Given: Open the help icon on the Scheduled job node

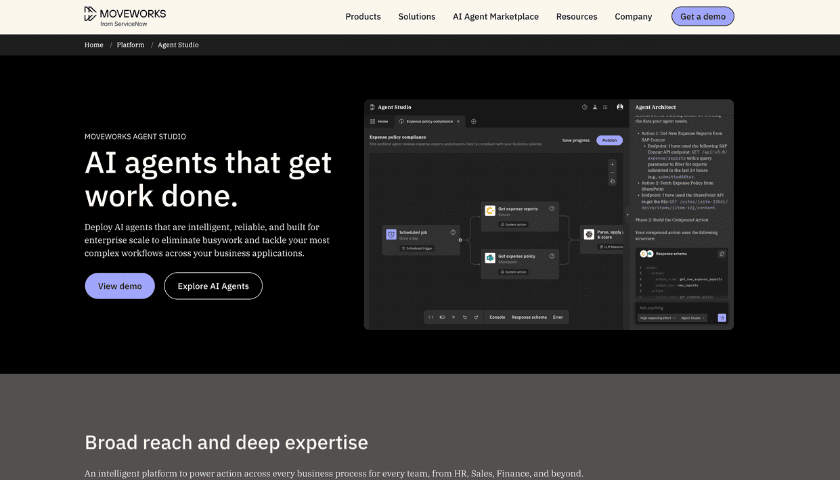Looking at the screenshot, I should click(x=453, y=232).
